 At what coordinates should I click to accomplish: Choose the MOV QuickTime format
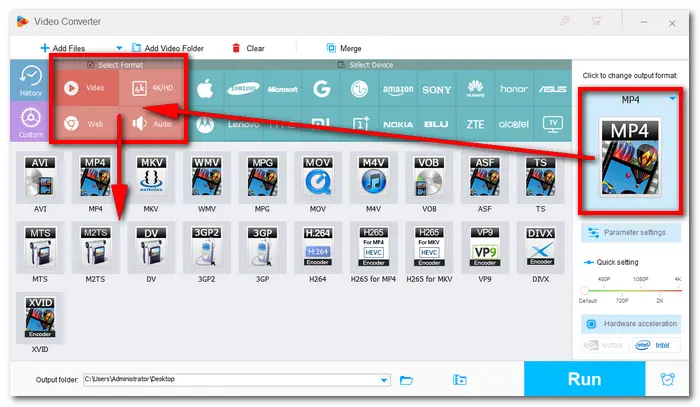318,177
